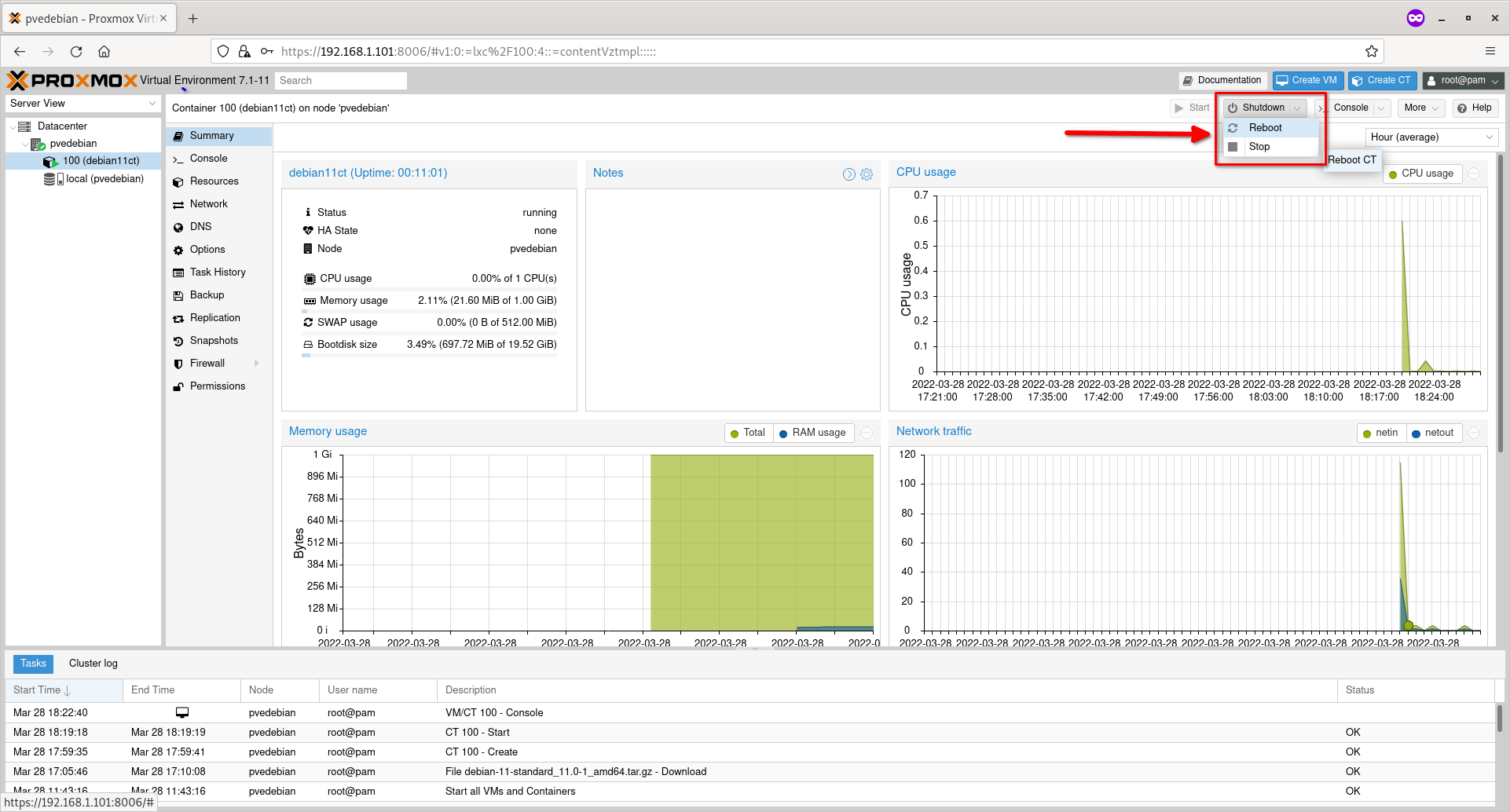
Task: Open the Network settings
Action: [218, 204]
